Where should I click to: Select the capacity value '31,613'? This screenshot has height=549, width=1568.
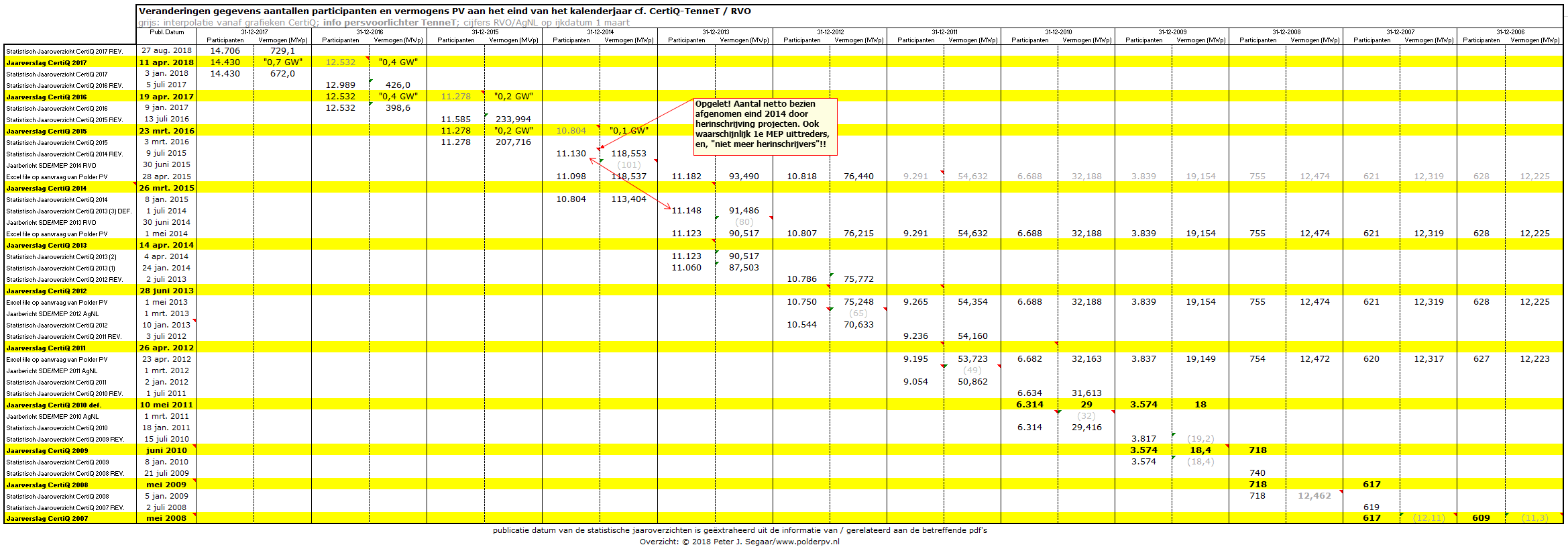pyautogui.click(x=1086, y=393)
